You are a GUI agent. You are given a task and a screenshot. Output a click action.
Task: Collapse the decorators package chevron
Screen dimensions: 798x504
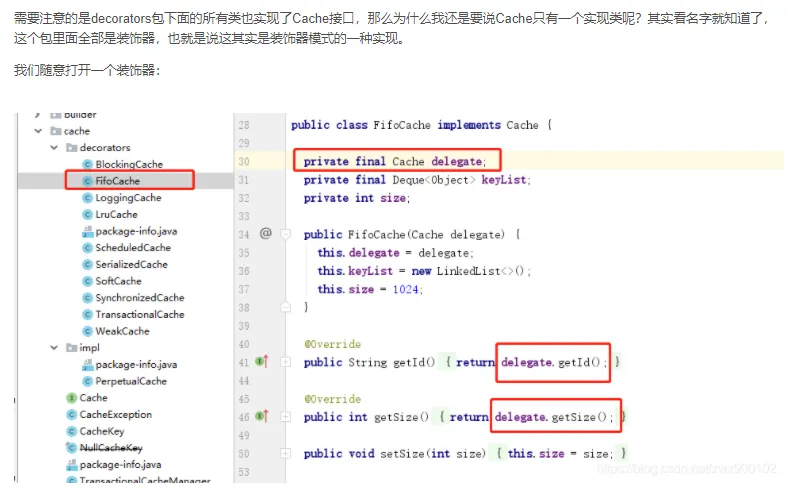tap(54, 148)
